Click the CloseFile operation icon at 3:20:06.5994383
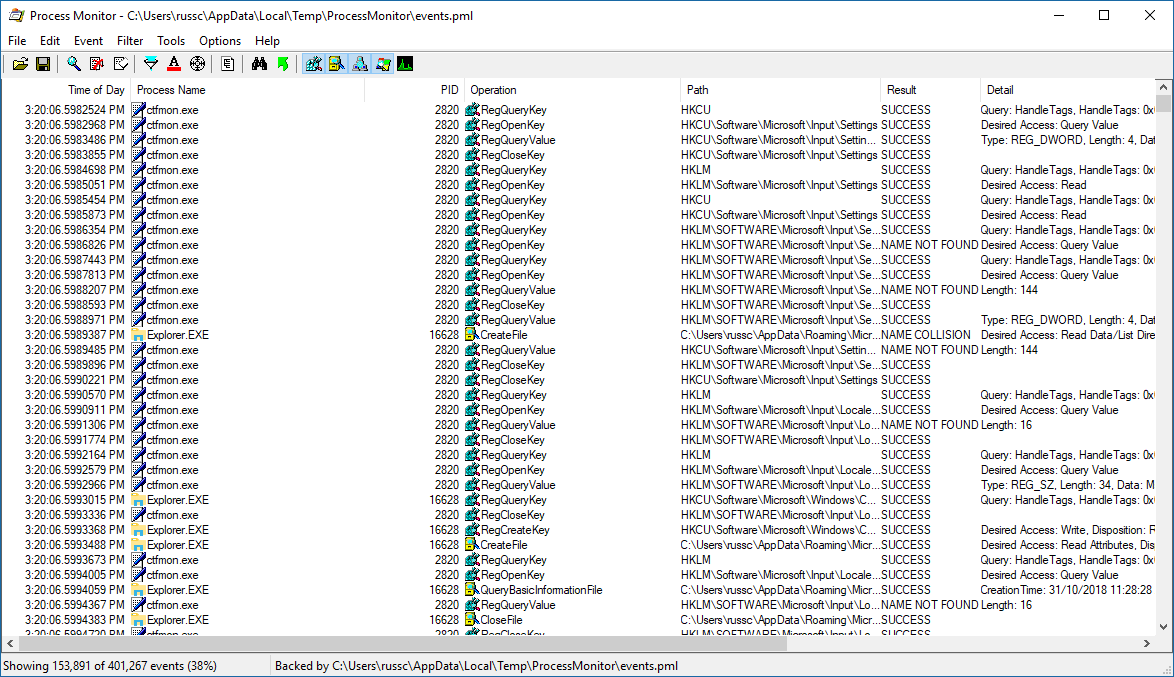The width and height of the screenshot is (1174, 677). click(x=472, y=620)
